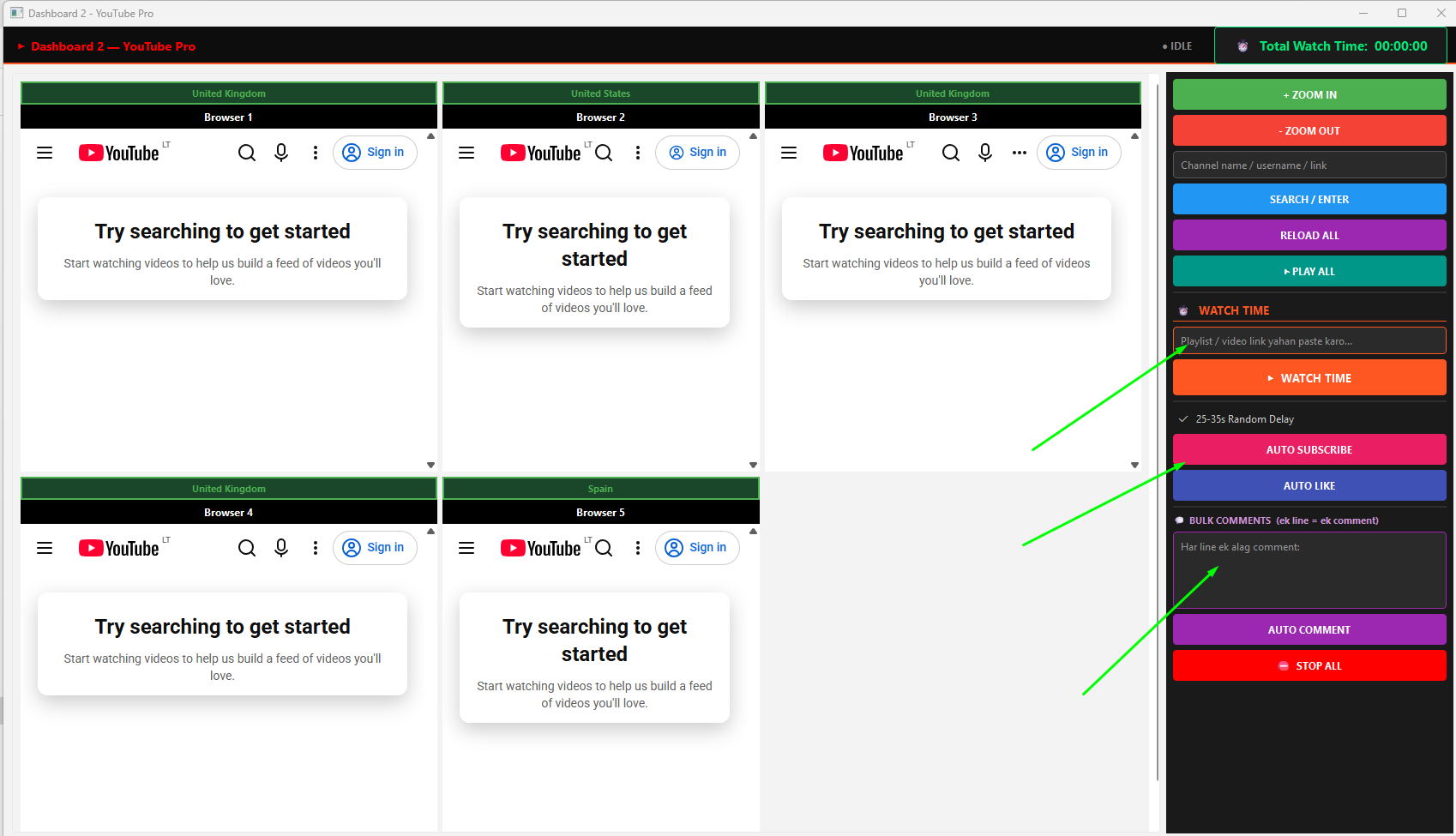Open the three-dot settings menu in Browser 5
Viewport: 1456px width, 836px height.
point(638,548)
